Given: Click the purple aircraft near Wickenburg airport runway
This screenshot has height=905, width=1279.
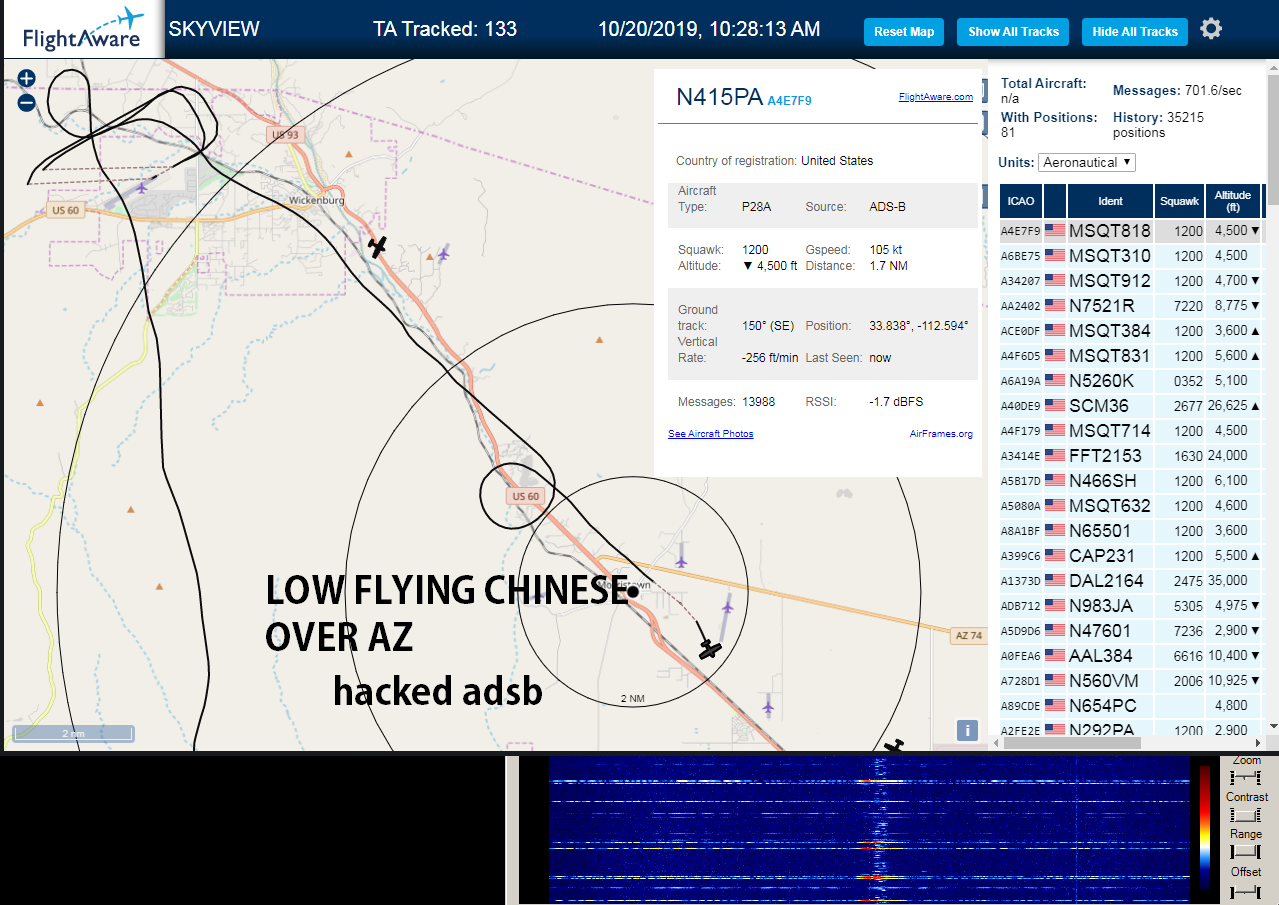Looking at the screenshot, I should tap(142, 186).
